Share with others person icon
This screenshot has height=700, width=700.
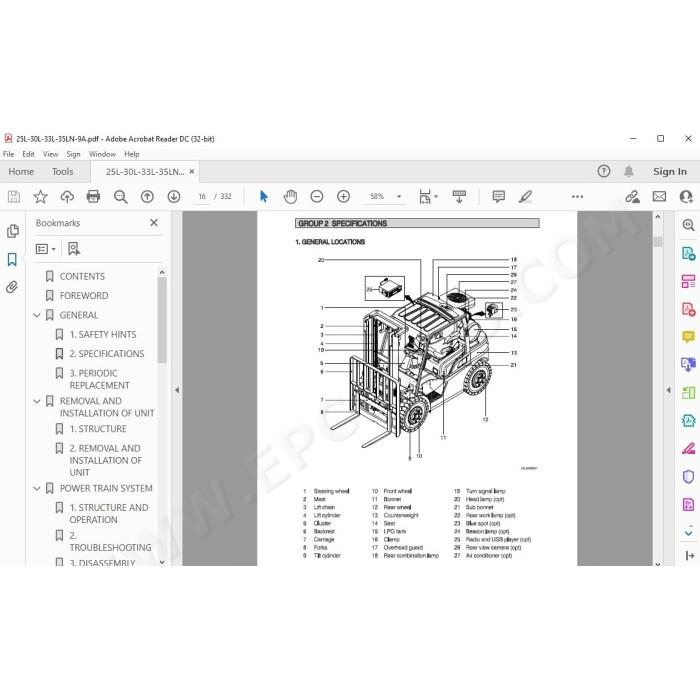(686, 196)
